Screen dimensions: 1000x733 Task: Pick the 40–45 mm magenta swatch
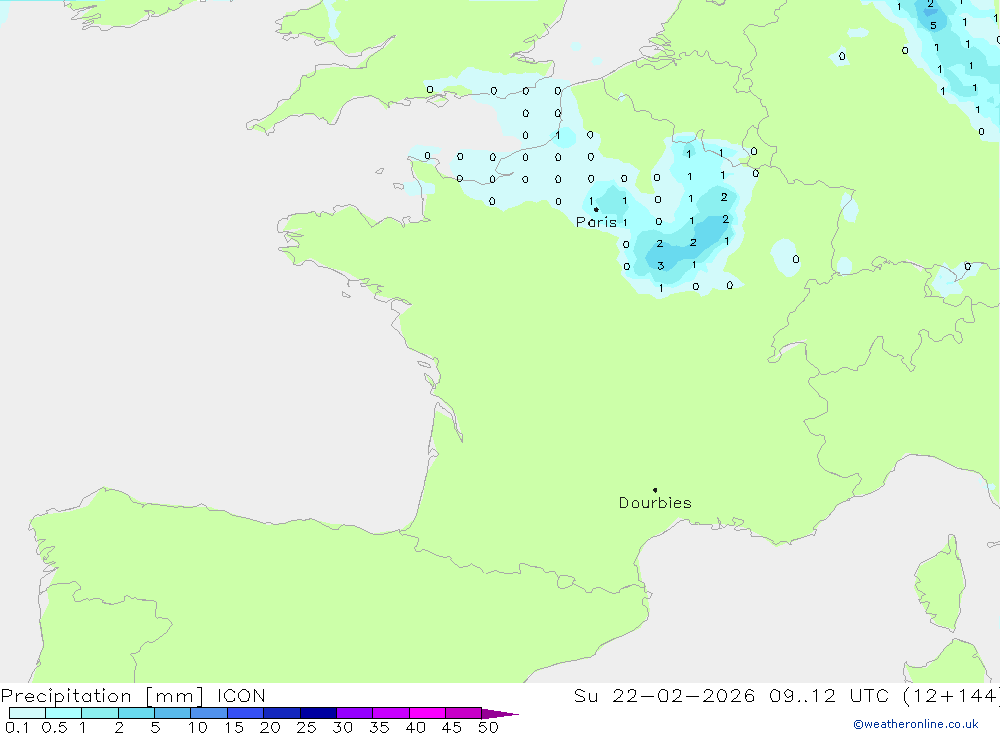pyautogui.click(x=427, y=713)
